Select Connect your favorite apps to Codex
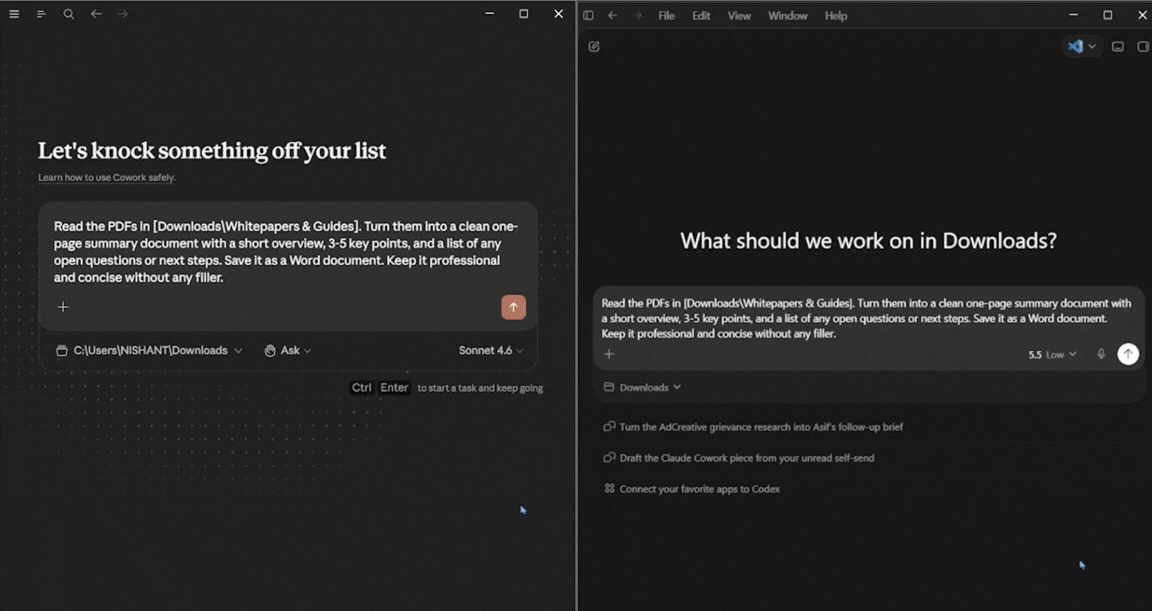This screenshot has height=611, width=1152. pyautogui.click(x=692, y=488)
